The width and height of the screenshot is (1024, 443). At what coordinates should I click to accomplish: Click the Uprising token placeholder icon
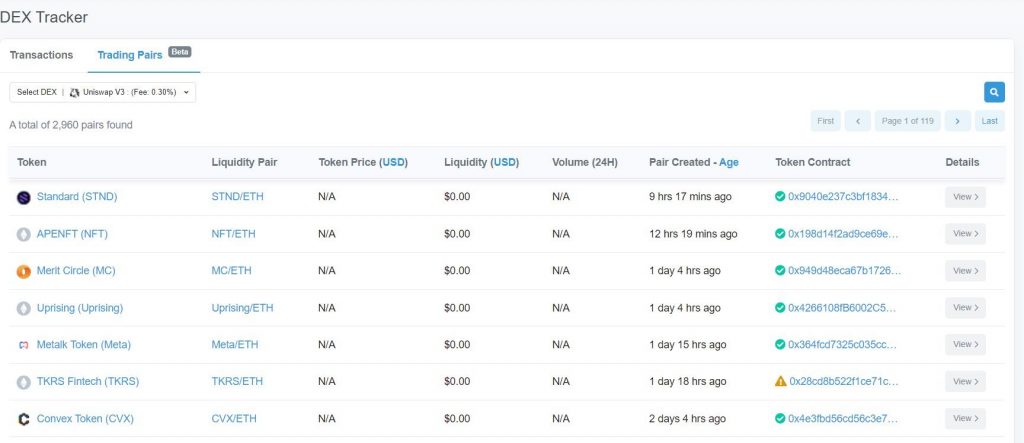tap(24, 308)
